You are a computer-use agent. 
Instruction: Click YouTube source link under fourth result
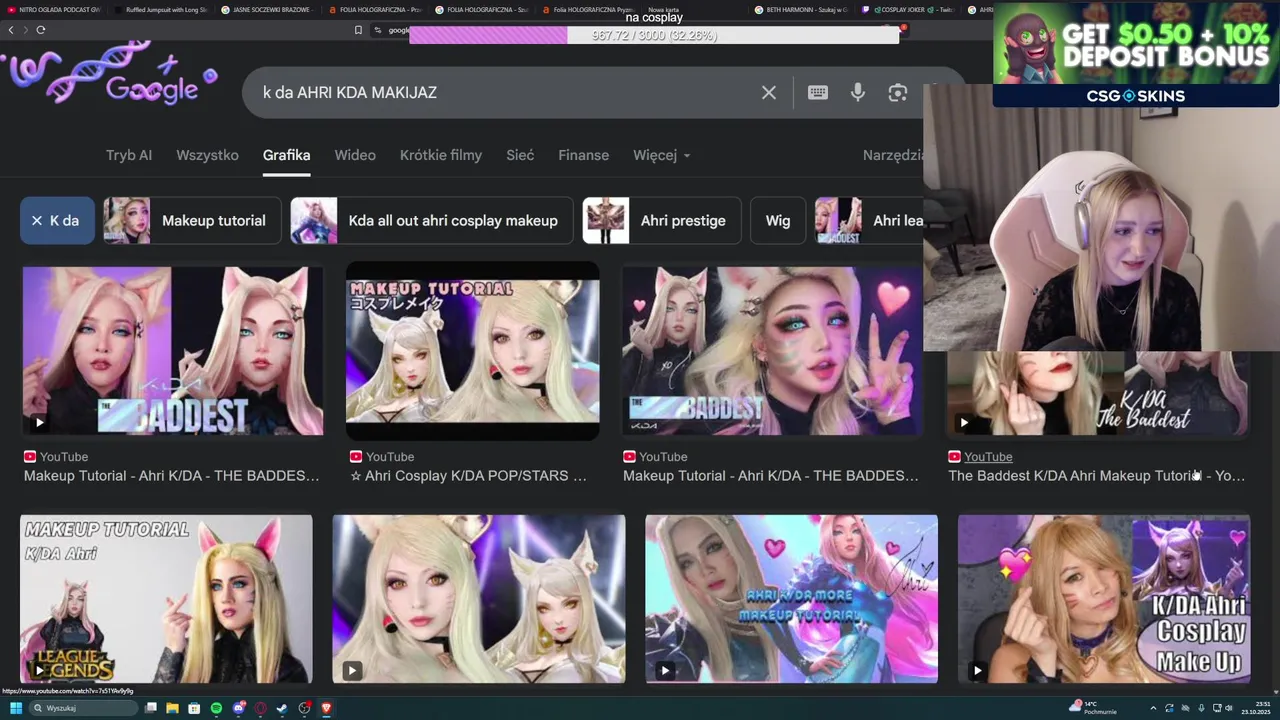click(x=988, y=457)
